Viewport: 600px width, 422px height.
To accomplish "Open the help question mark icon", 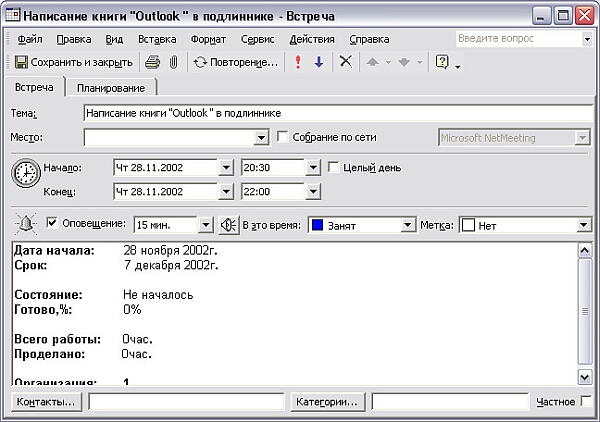I will pos(442,62).
